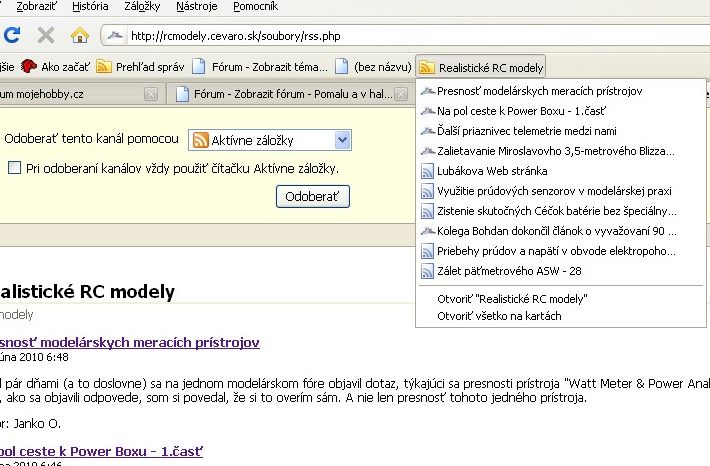This screenshot has height=466, width=710.
Task: Click the feed icon in the Aktívne záložky dropdown
Action: (x=201, y=140)
